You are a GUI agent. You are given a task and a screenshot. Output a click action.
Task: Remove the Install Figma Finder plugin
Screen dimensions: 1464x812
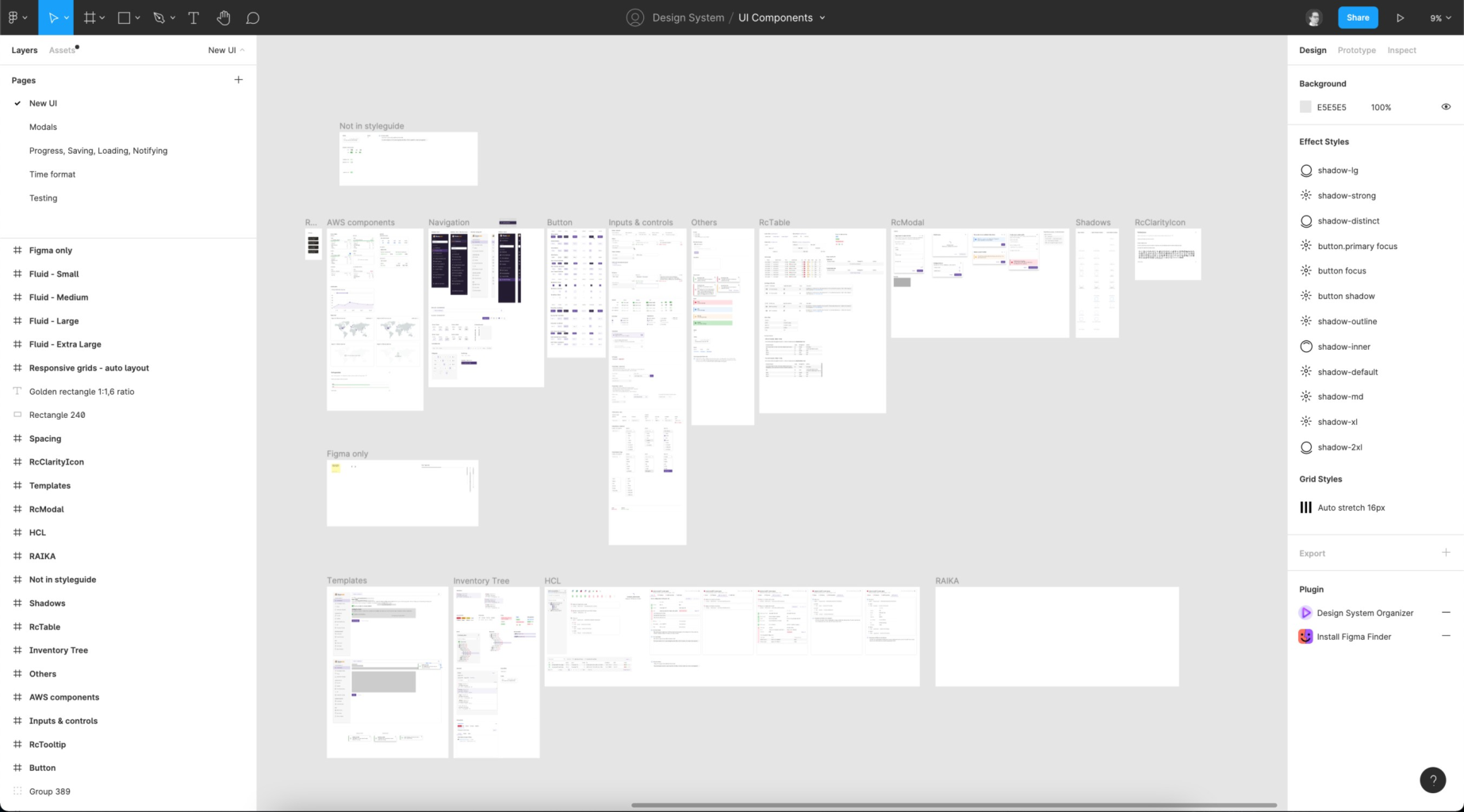coord(1446,636)
